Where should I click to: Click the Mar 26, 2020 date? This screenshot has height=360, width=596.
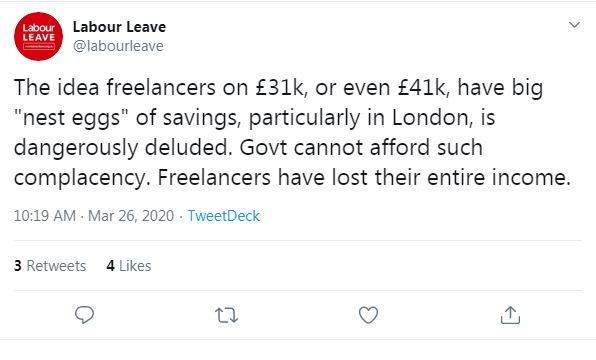tap(131, 216)
